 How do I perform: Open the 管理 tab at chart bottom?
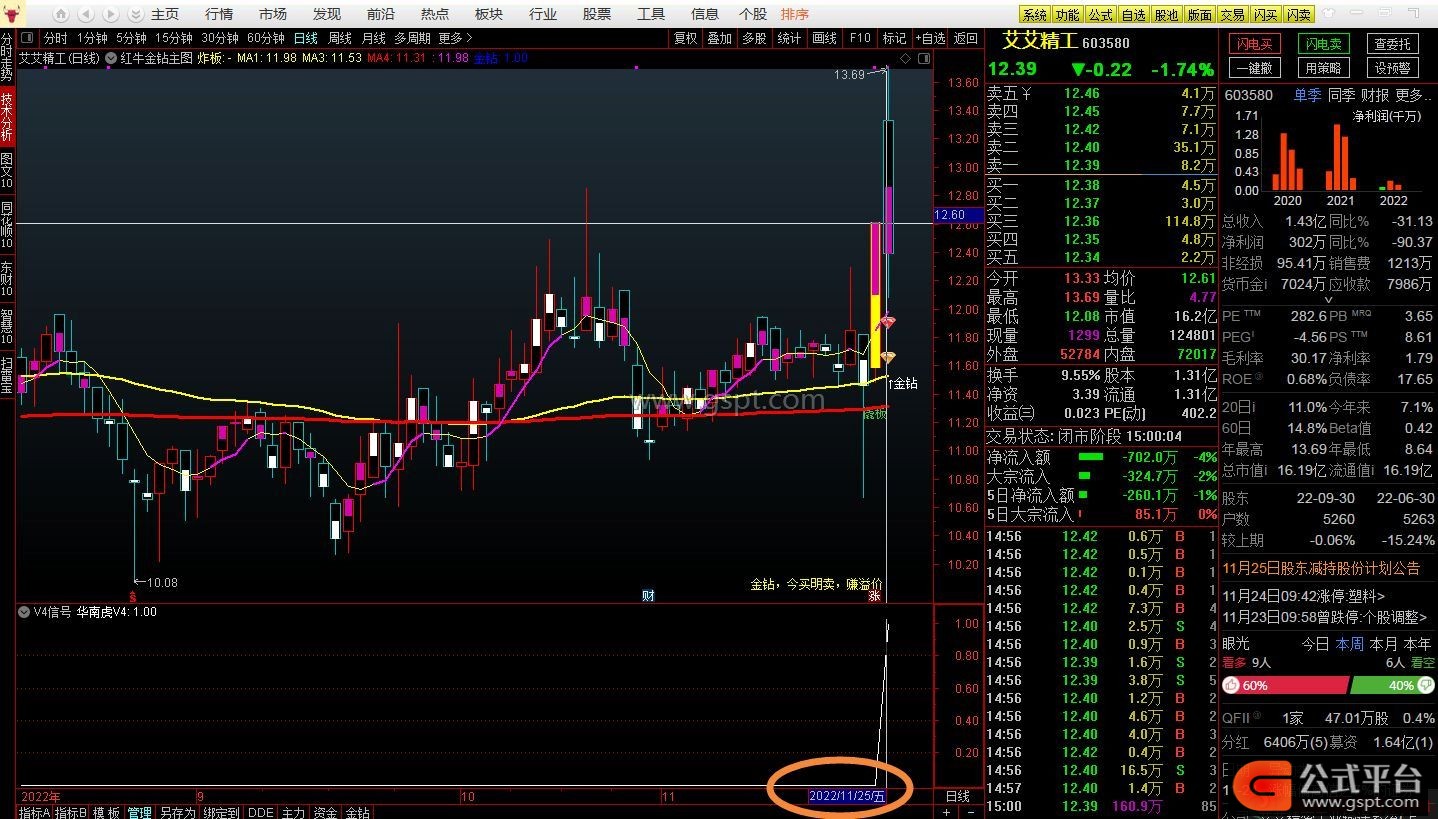tap(139, 812)
